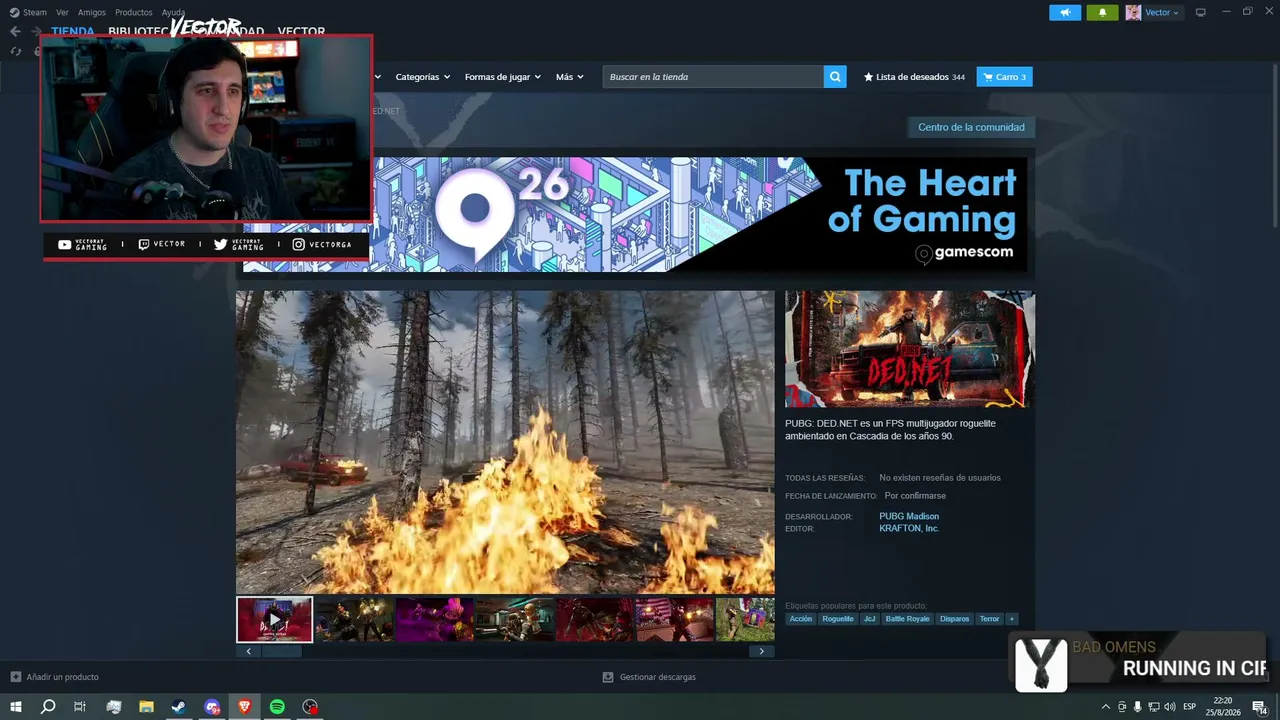
Task: Select the Disparos tag
Action: 955,619
